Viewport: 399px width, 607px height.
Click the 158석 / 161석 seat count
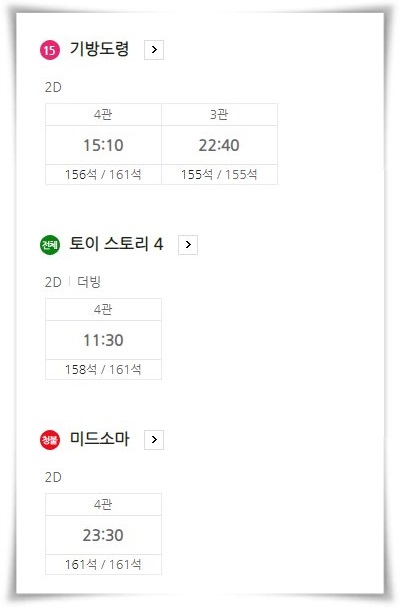point(103,370)
